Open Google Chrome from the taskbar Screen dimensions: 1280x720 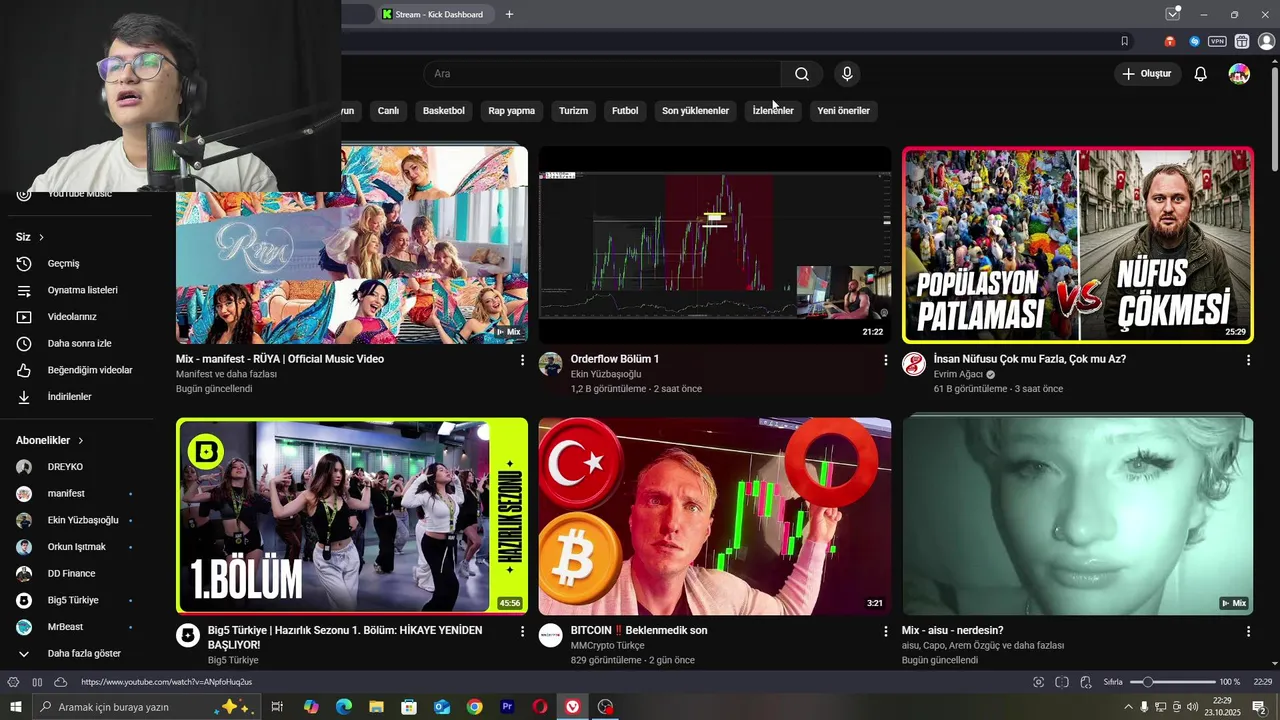tap(474, 707)
